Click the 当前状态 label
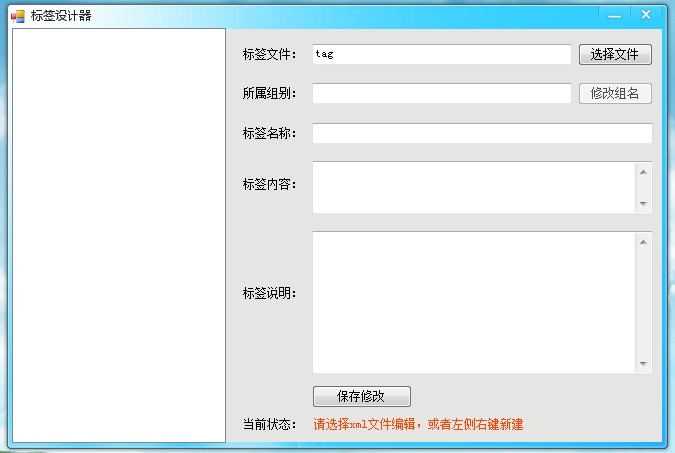 pos(269,424)
